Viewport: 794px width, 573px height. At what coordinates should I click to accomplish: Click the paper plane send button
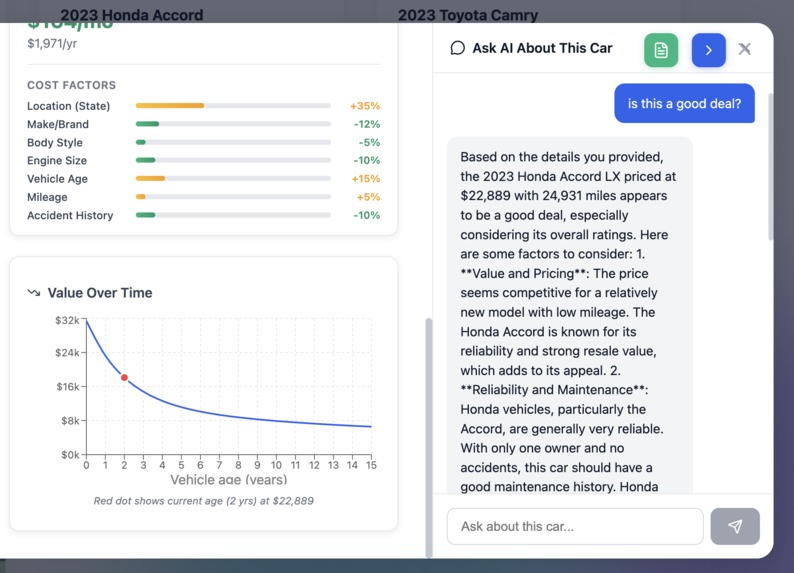(x=735, y=526)
